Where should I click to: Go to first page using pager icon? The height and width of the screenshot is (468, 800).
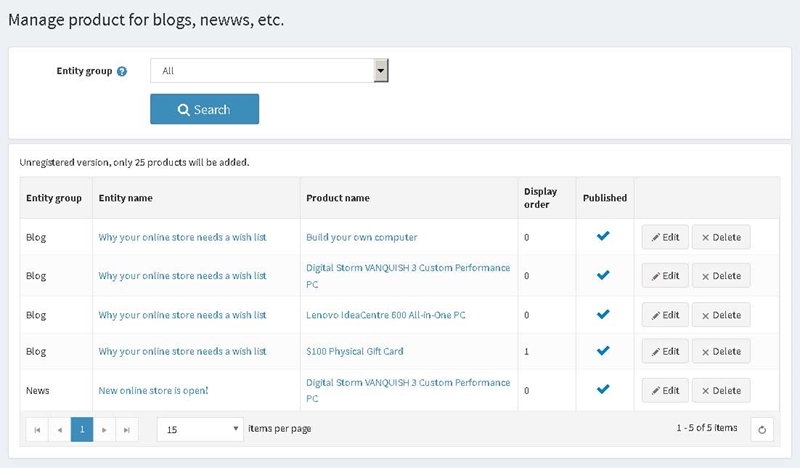coord(37,430)
